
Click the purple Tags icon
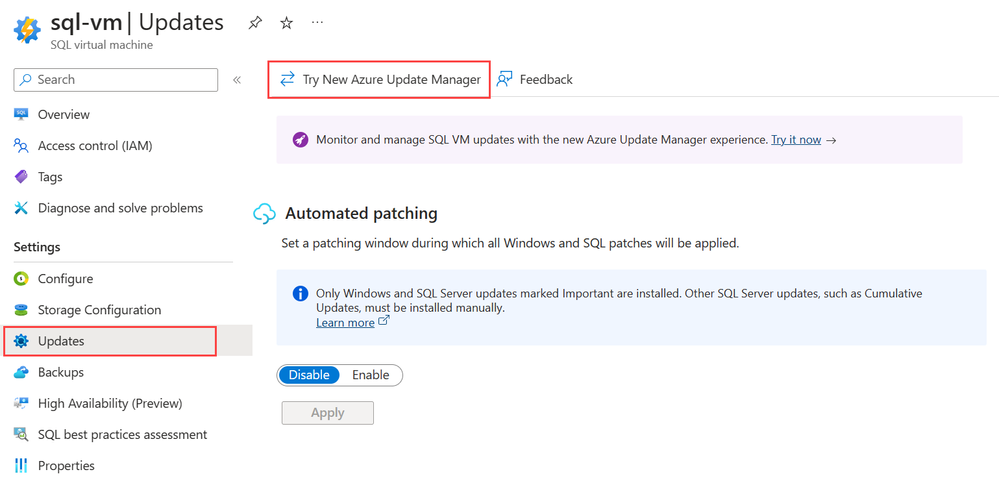pyautogui.click(x=21, y=177)
